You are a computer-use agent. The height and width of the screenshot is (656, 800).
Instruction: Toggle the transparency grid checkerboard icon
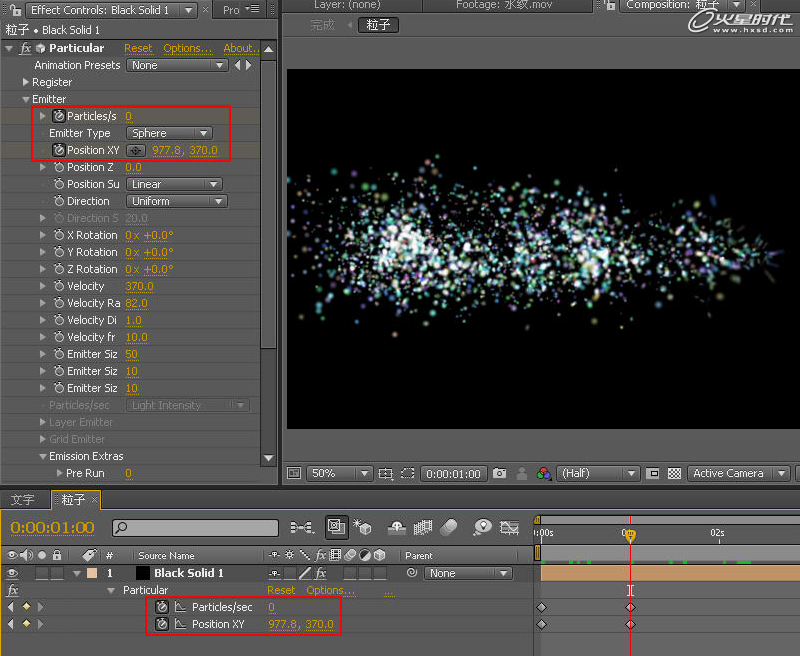(674, 473)
